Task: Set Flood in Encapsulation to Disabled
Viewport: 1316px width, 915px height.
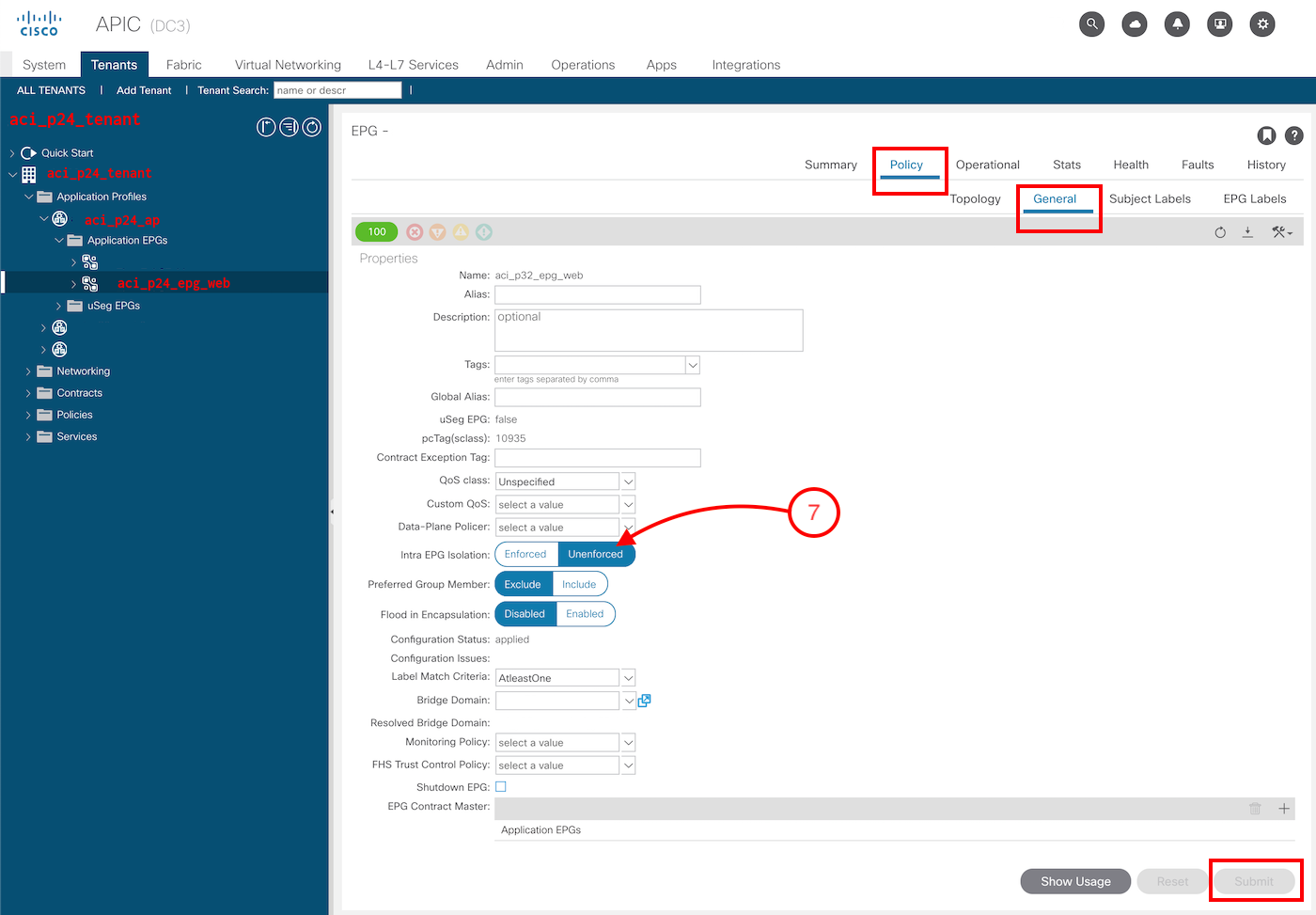Action: 525,614
